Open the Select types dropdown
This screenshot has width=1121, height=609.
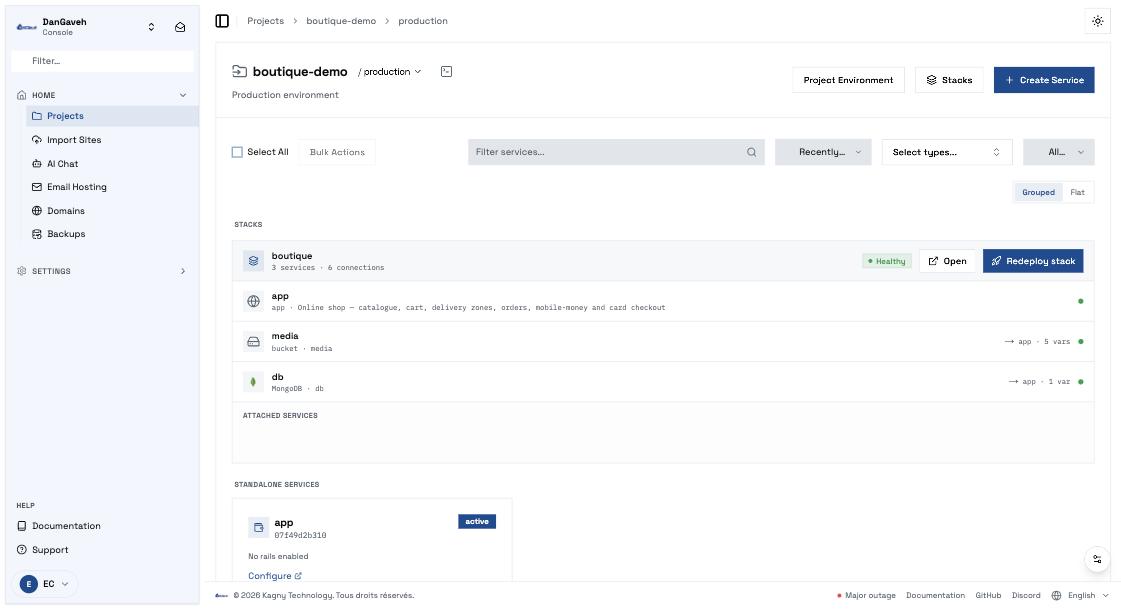[x=947, y=152]
